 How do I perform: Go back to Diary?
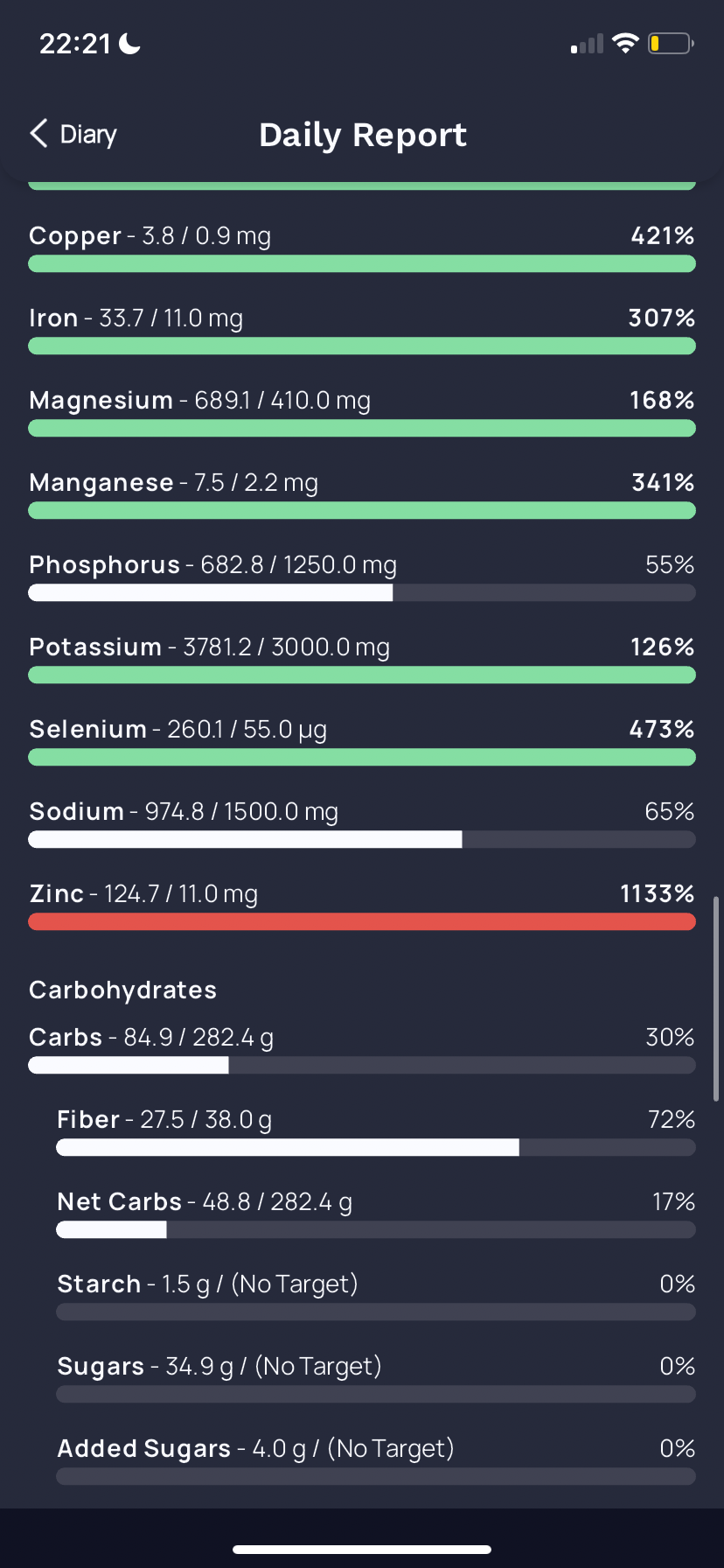pos(73,134)
